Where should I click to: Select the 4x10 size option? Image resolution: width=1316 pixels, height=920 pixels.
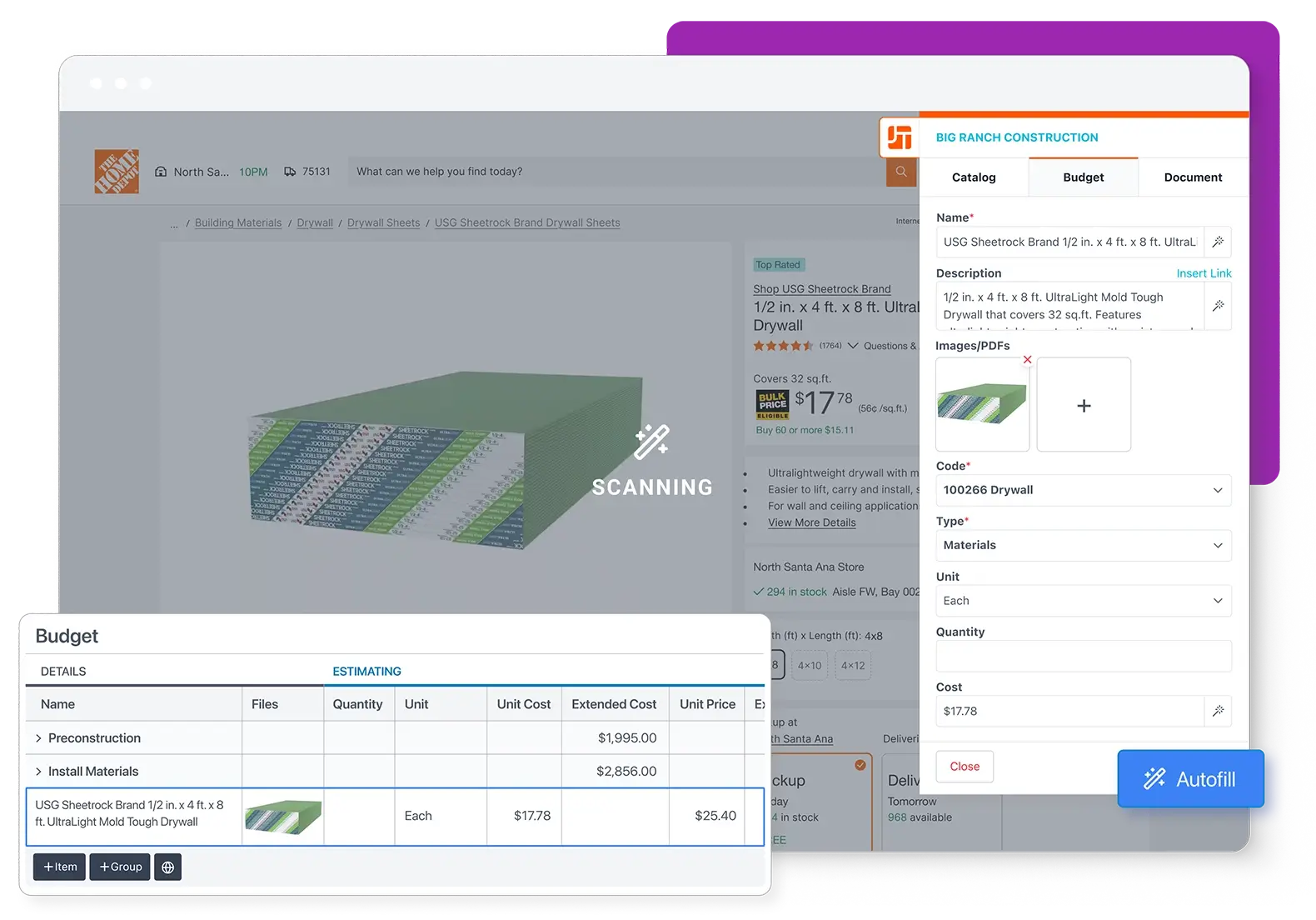pos(810,666)
